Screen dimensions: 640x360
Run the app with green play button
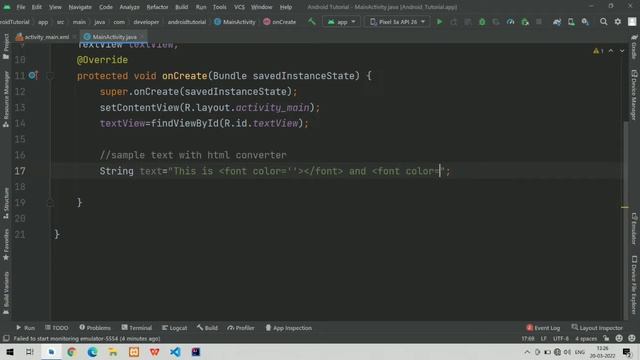click(440, 22)
